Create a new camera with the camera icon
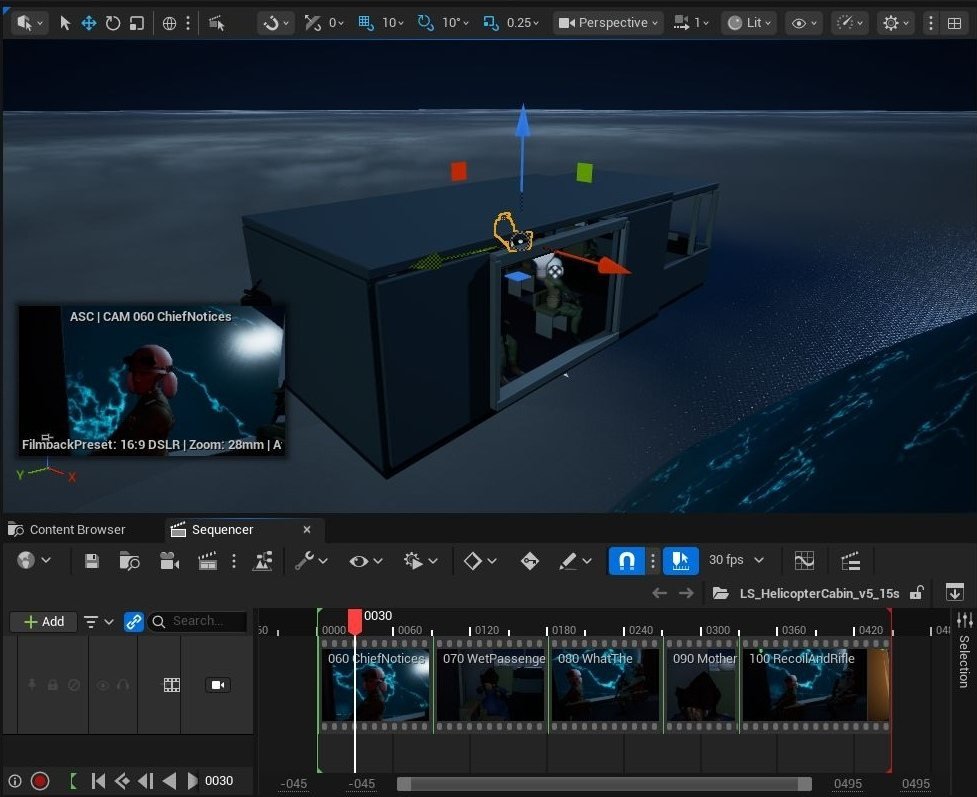977x797 pixels. pyautogui.click(x=169, y=561)
